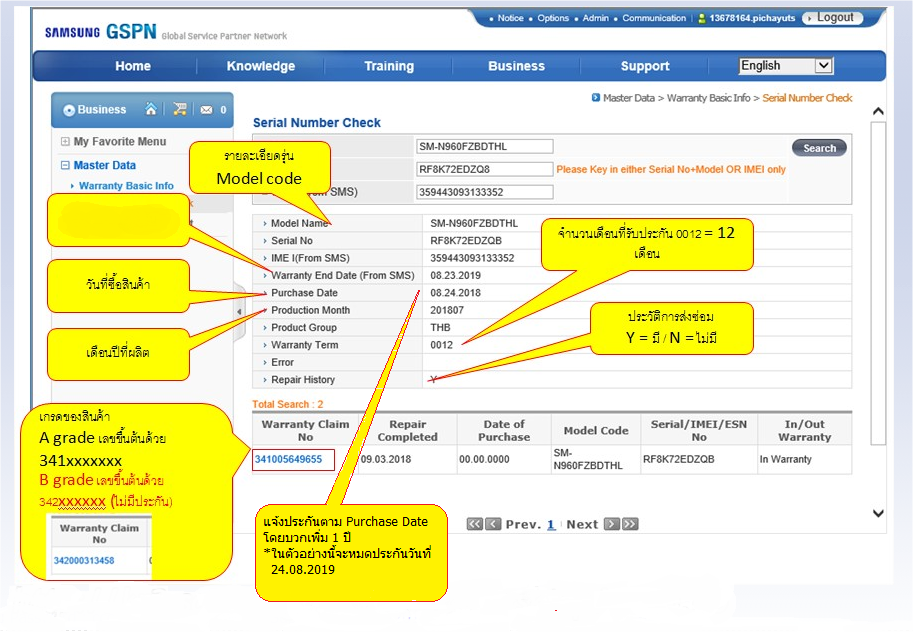Click the Options link at top

(553, 18)
